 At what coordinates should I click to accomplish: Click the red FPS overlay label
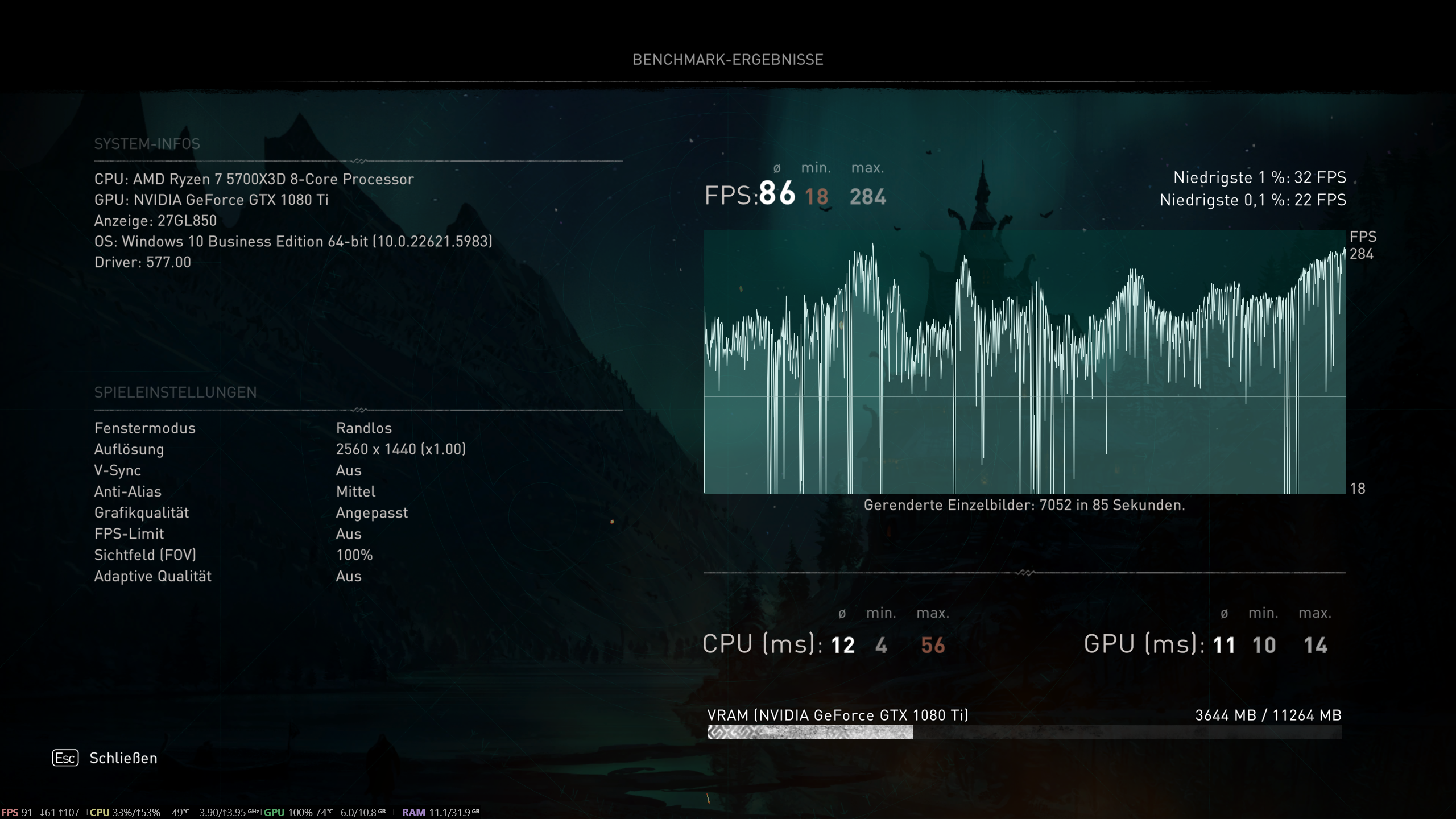pyautogui.click(x=10, y=812)
